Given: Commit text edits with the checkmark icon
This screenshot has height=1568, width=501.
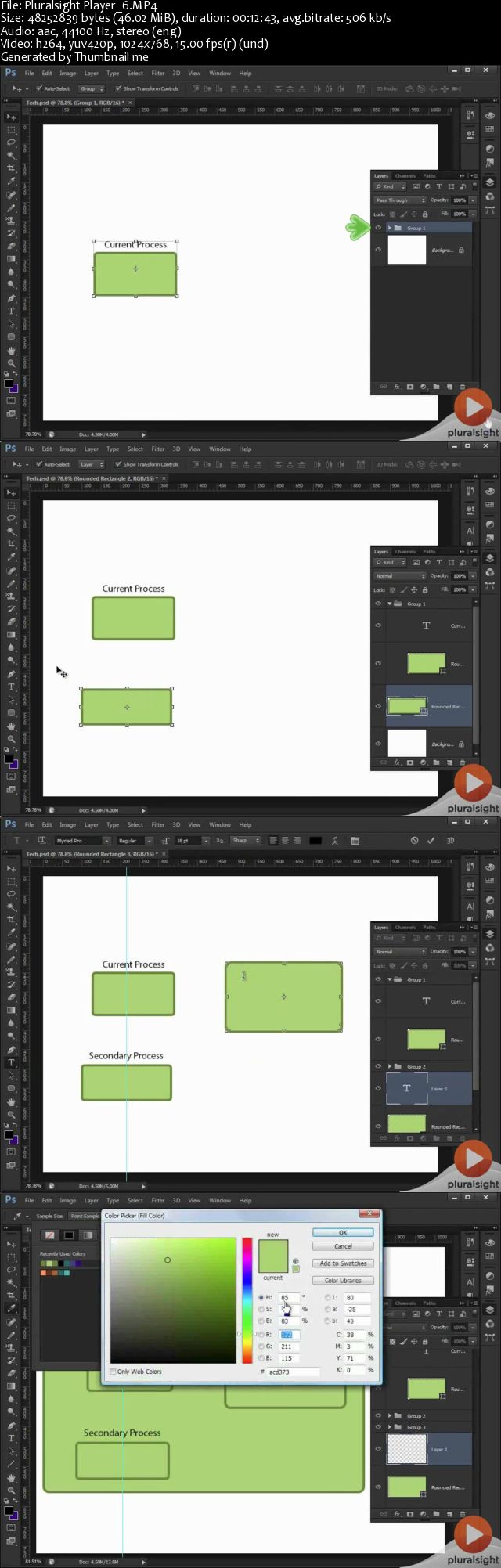Looking at the screenshot, I should coord(431,840).
